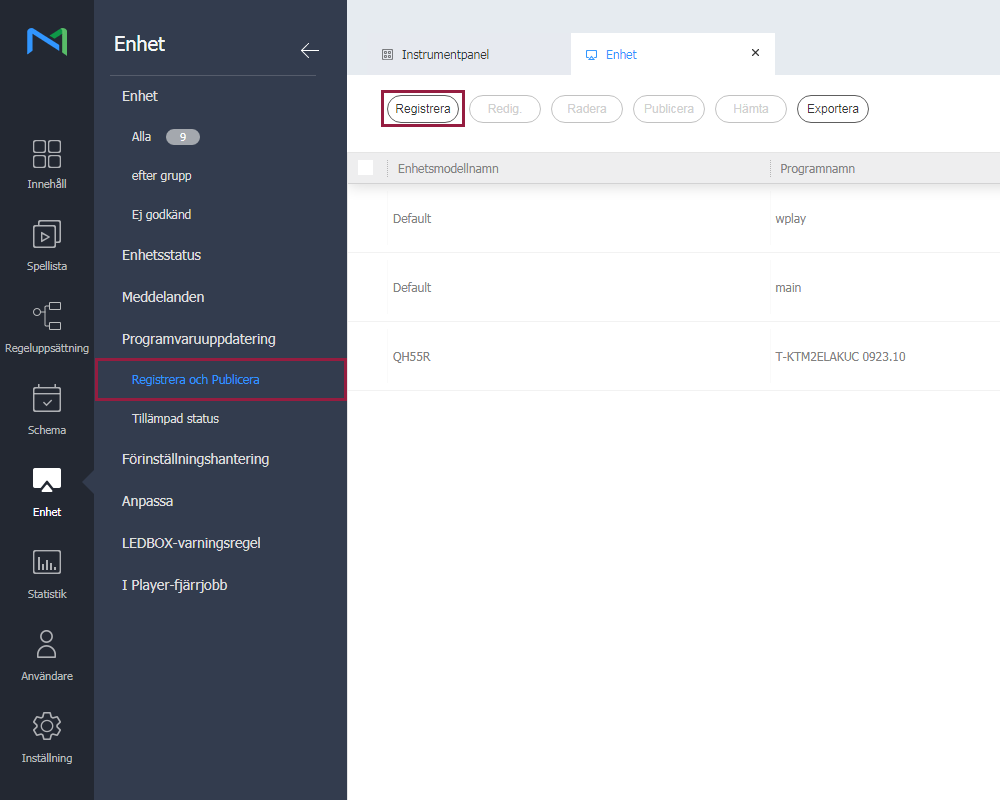The image size is (1000, 800).
Task: Close the Enhet tab
Action: tap(755, 53)
